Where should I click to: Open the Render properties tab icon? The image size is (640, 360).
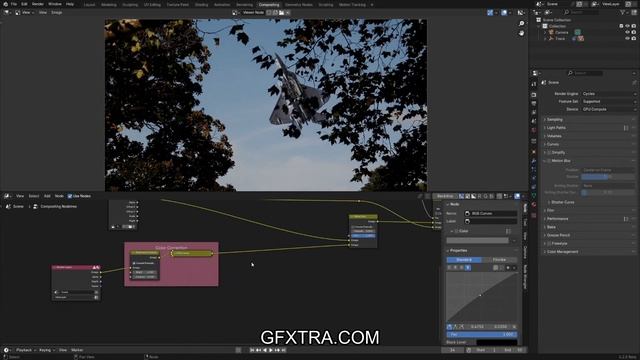pyautogui.click(x=533, y=95)
